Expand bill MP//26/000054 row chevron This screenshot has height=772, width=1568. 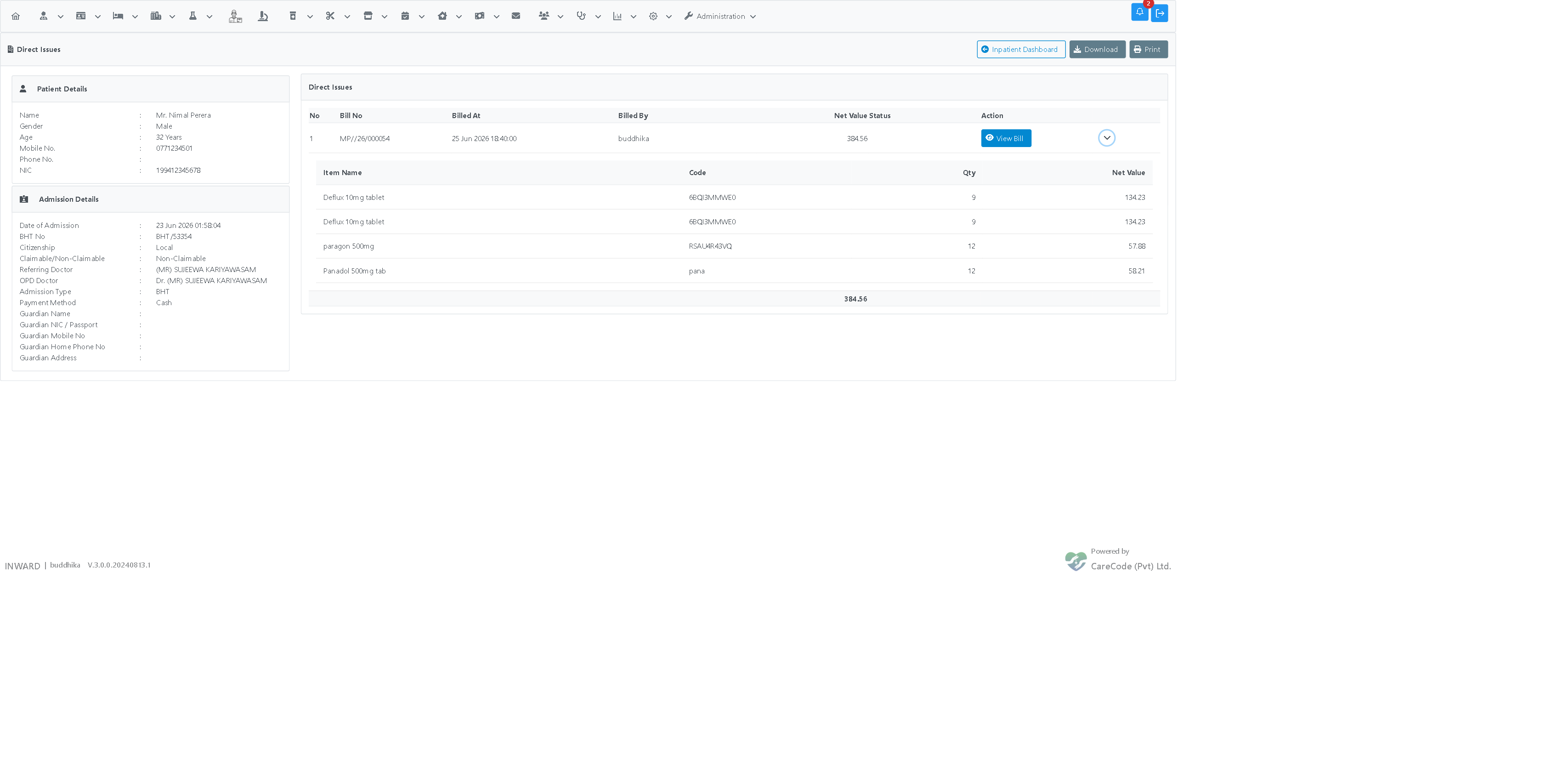1107,138
